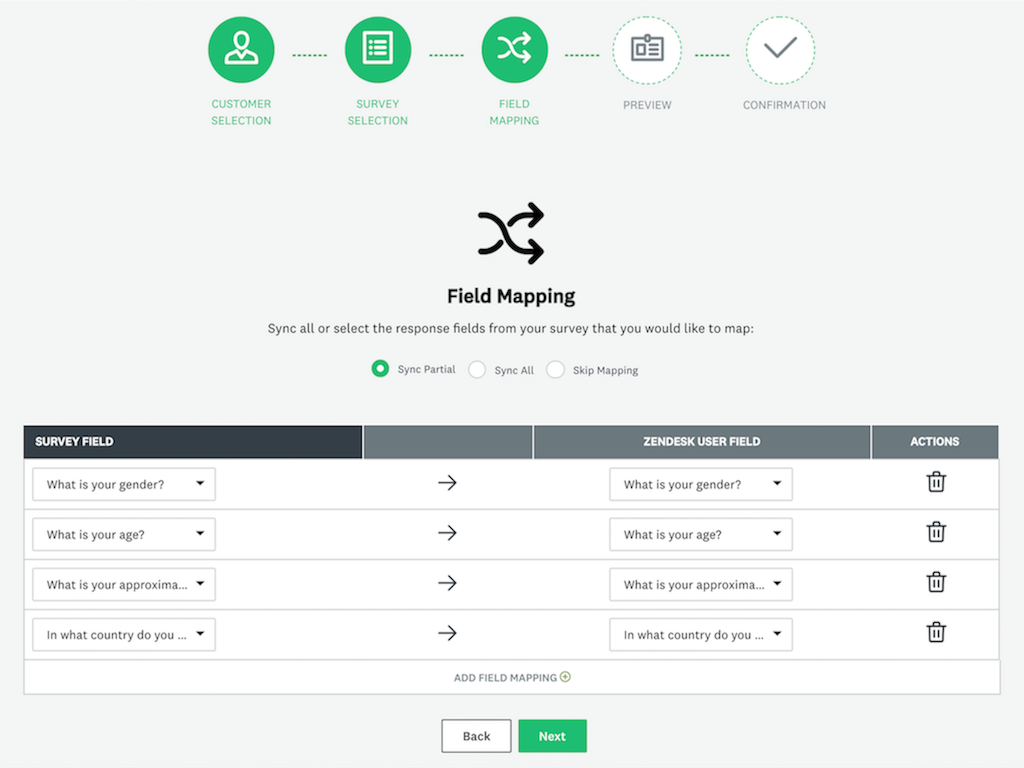The width and height of the screenshot is (1024, 768).
Task: Open survey field dropdown for gender question
Action: tap(124, 484)
